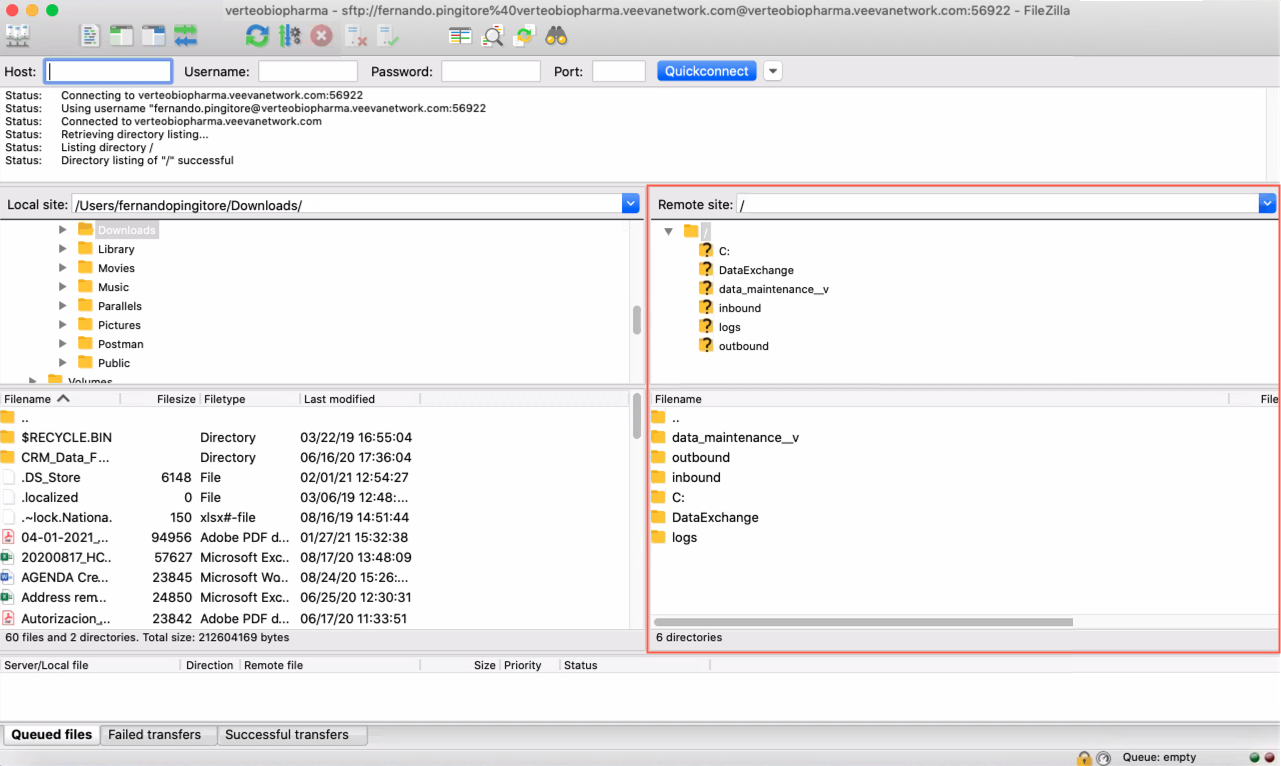Screen dimensions: 1281x766
Task: Toggle the local directory tree icon
Action: click(122, 36)
